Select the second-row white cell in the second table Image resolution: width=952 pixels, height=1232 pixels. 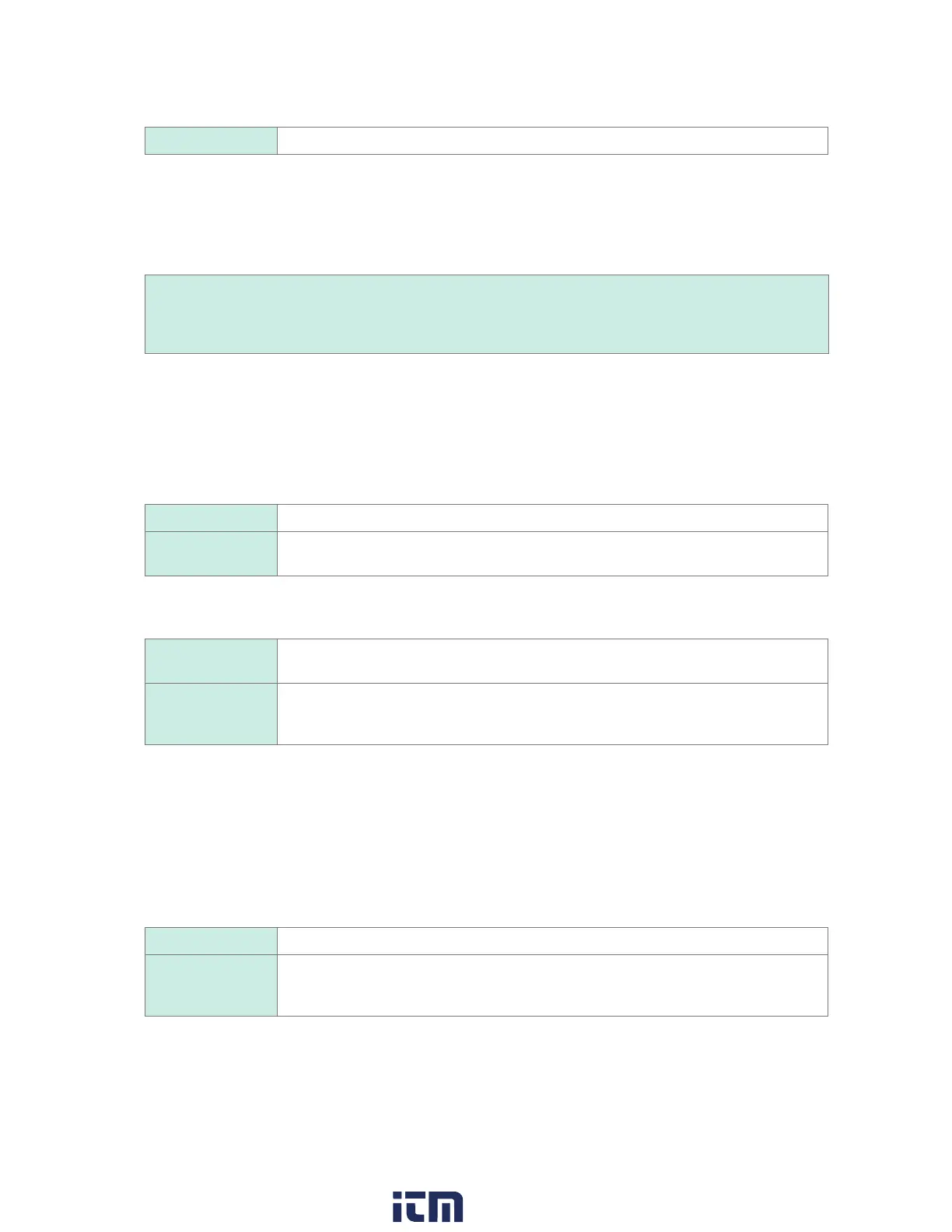(552, 554)
